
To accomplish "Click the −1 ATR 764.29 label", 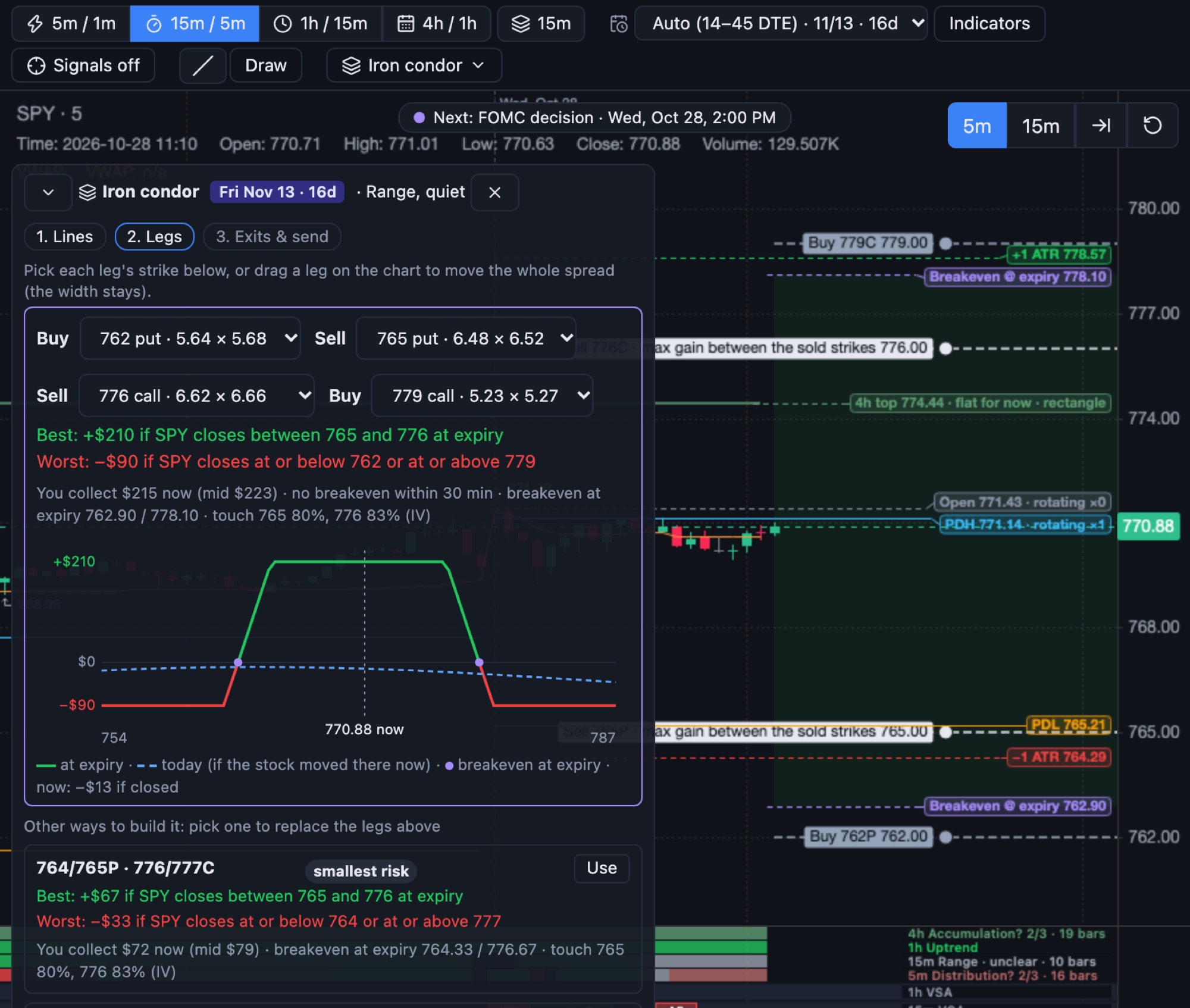I will click(1059, 757).
